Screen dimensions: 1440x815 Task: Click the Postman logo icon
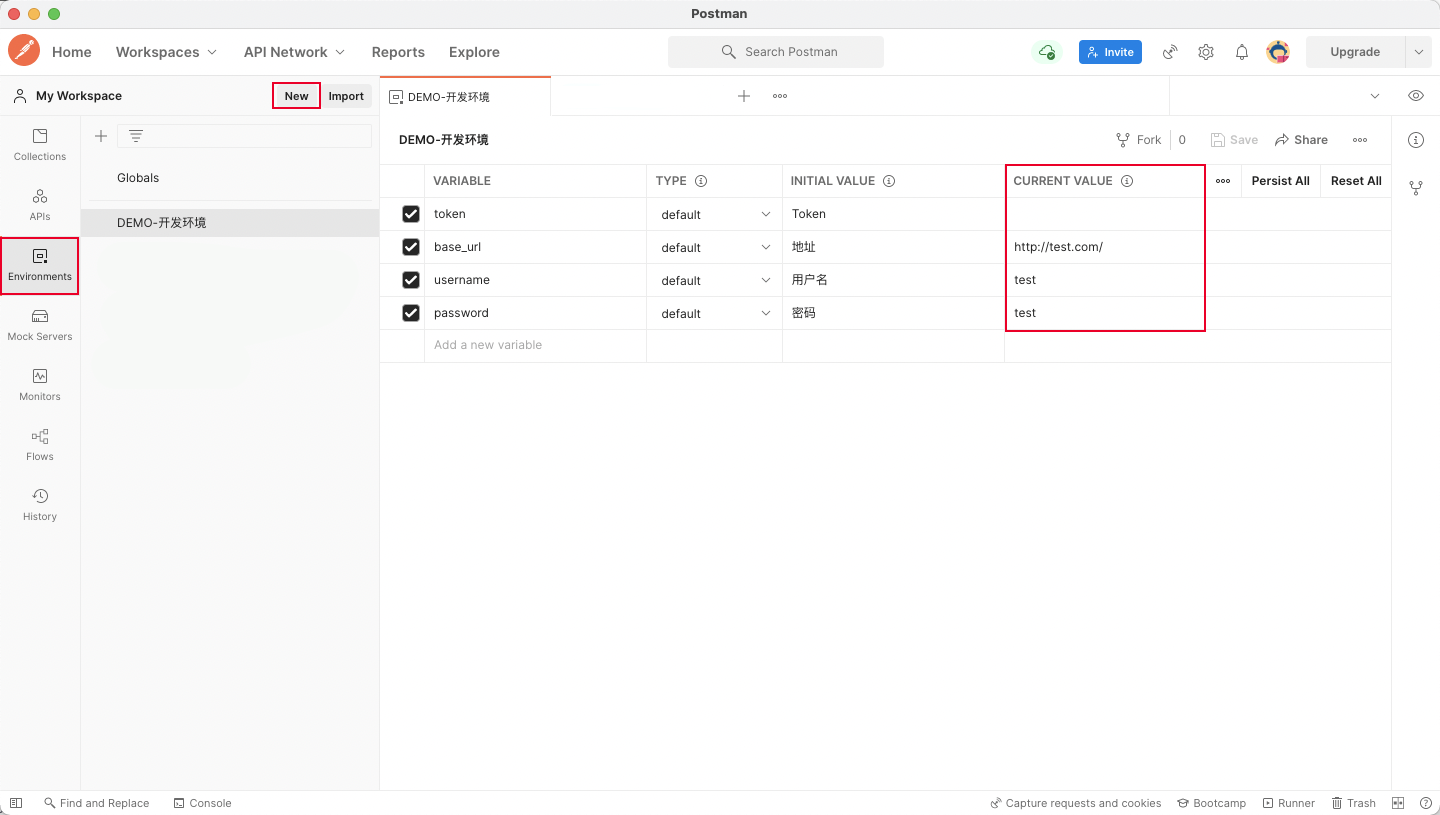24,51
